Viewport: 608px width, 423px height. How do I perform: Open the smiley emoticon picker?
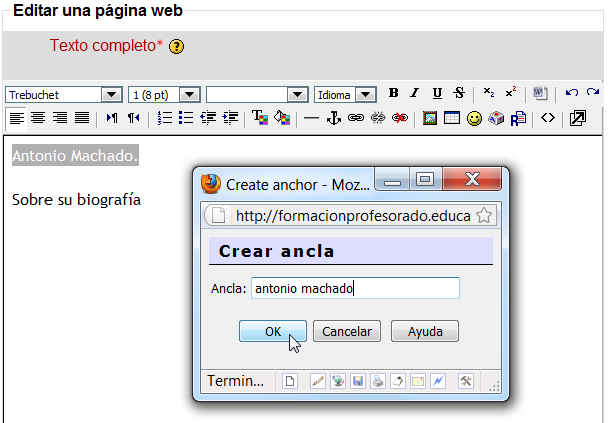point(474,118)
